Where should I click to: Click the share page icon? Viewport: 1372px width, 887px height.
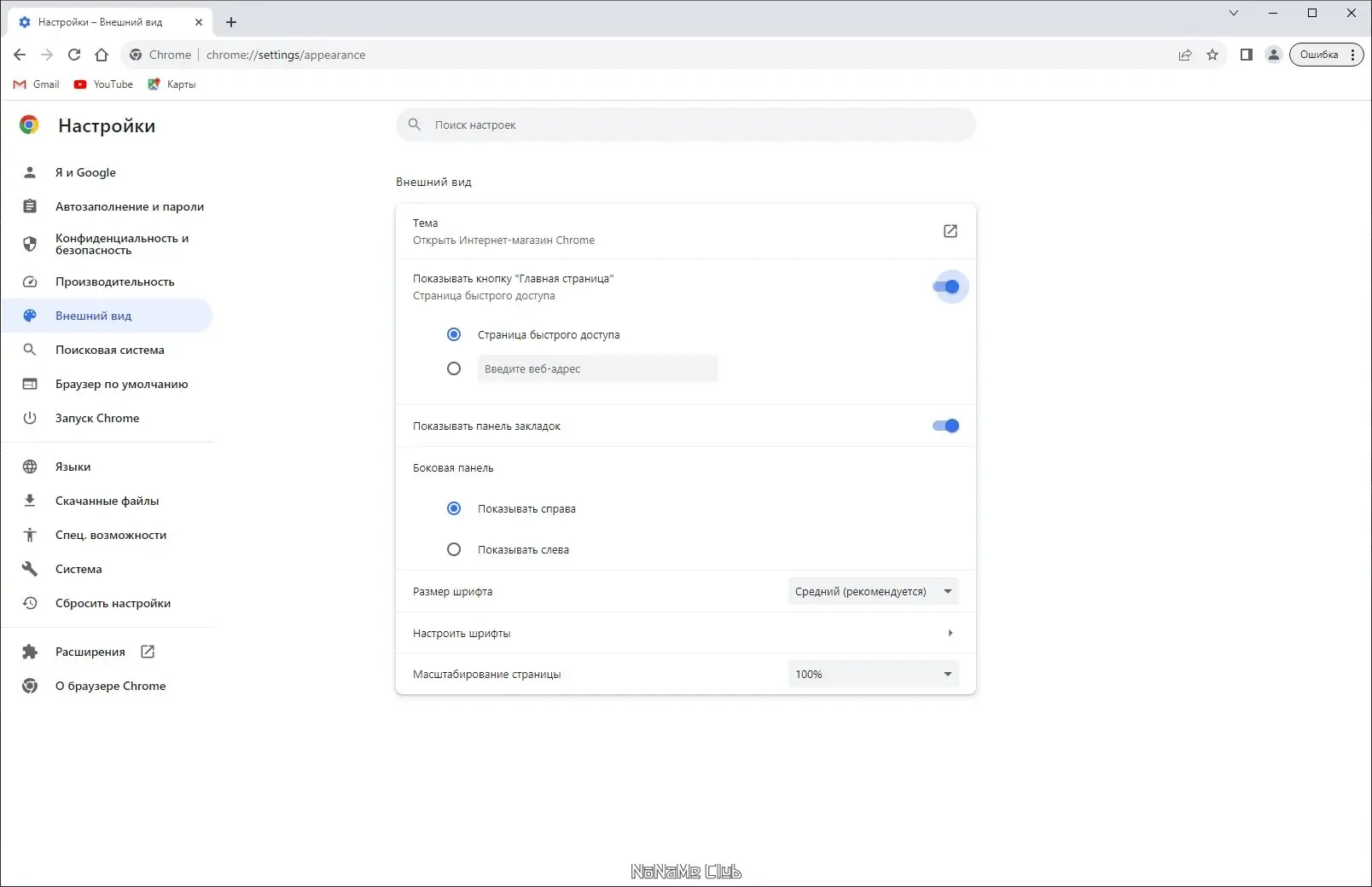coord(1185,55)
